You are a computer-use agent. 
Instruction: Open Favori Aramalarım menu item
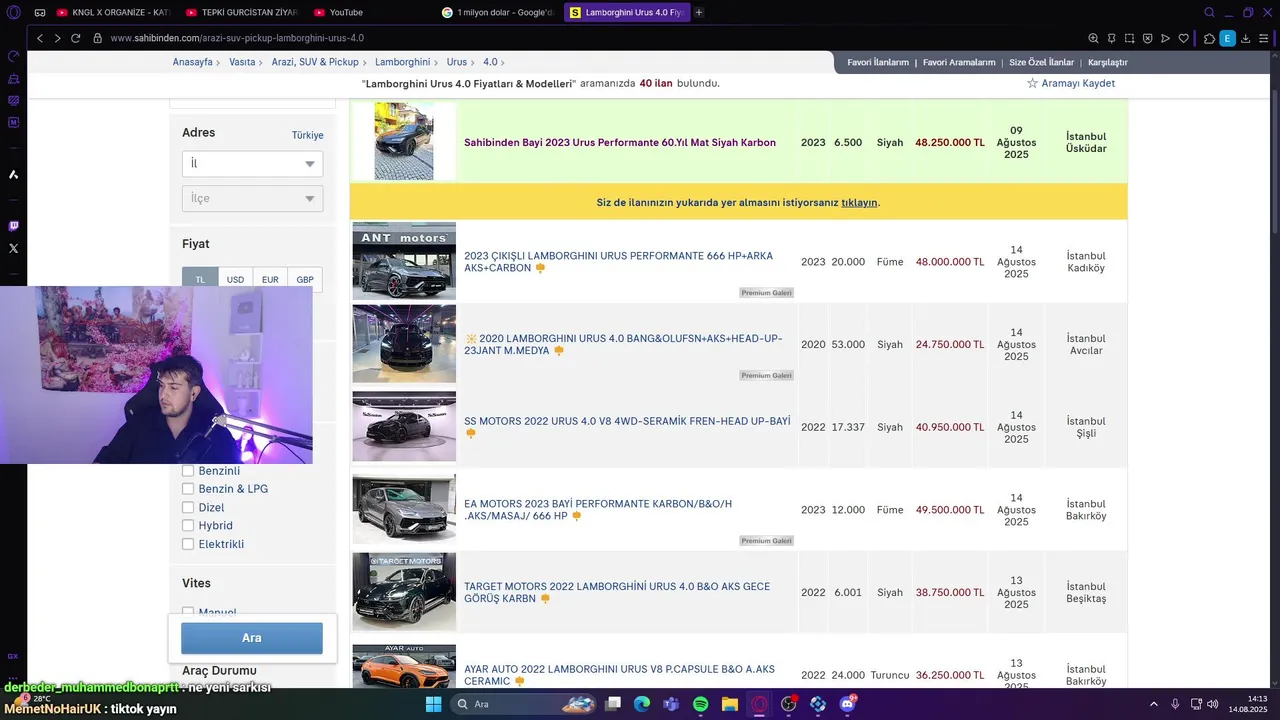tap(959, 62)
